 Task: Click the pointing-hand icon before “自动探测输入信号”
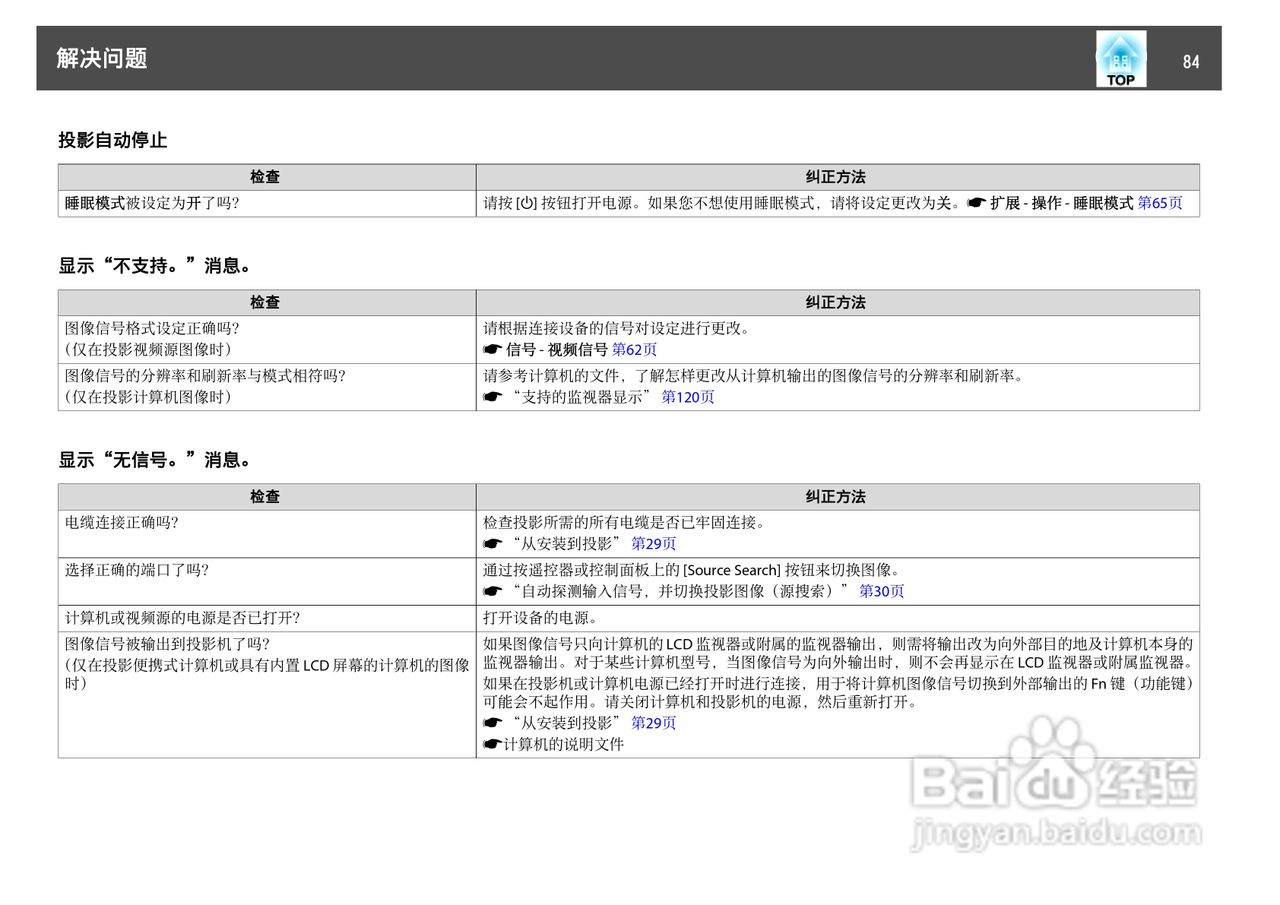492,591
